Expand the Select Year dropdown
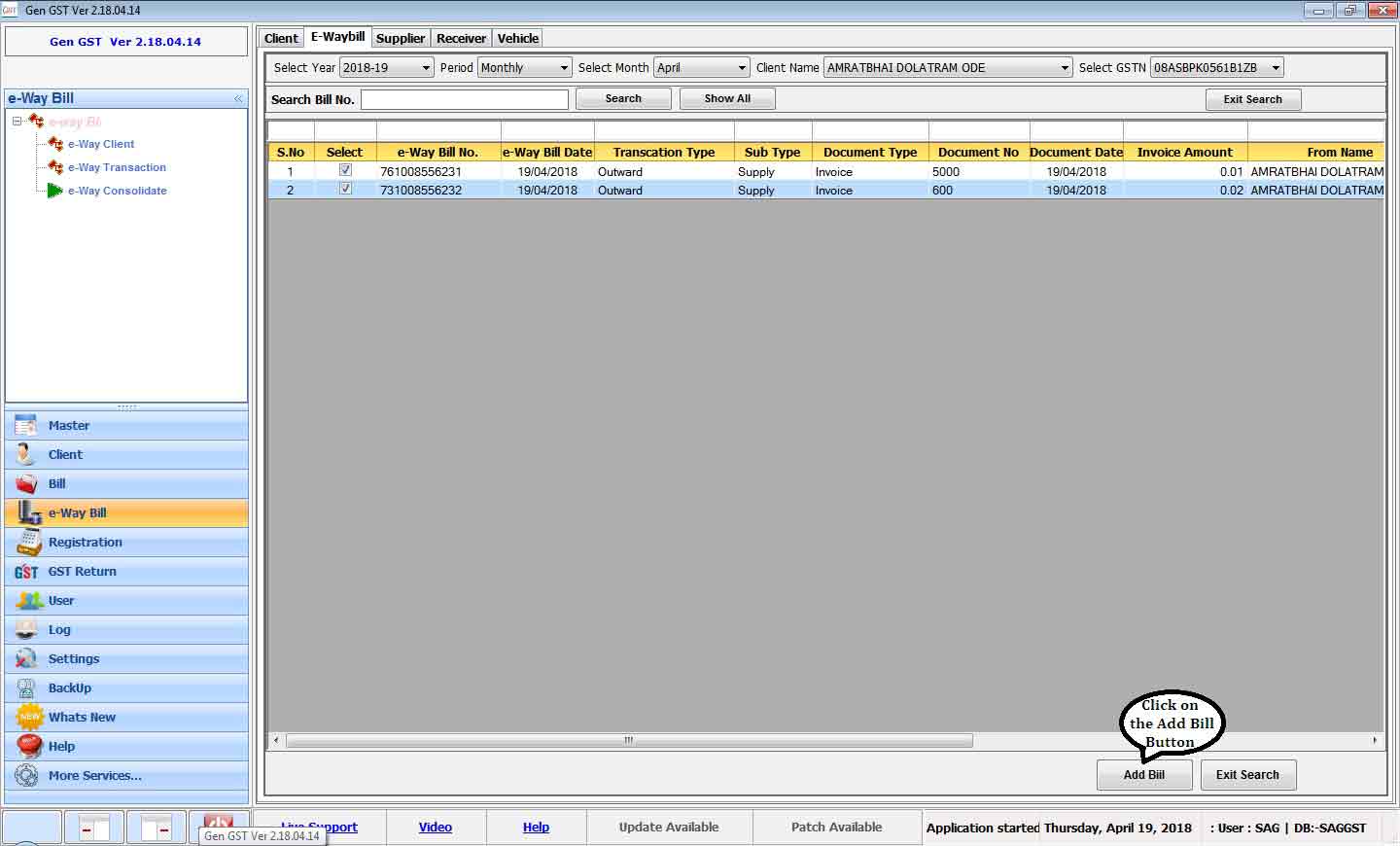 (425, 68)
